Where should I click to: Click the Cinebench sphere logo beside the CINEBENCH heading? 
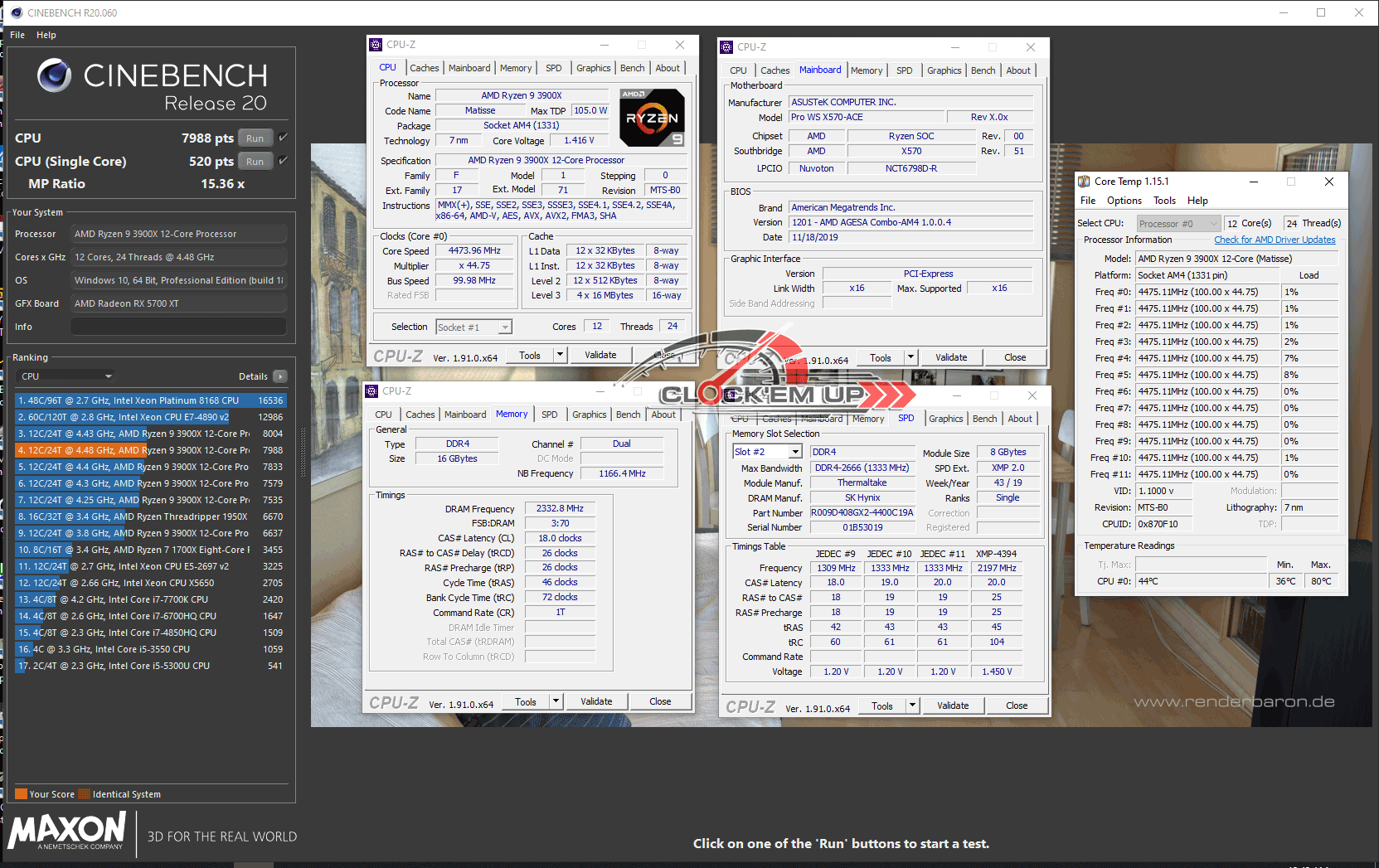click(54, 75)
